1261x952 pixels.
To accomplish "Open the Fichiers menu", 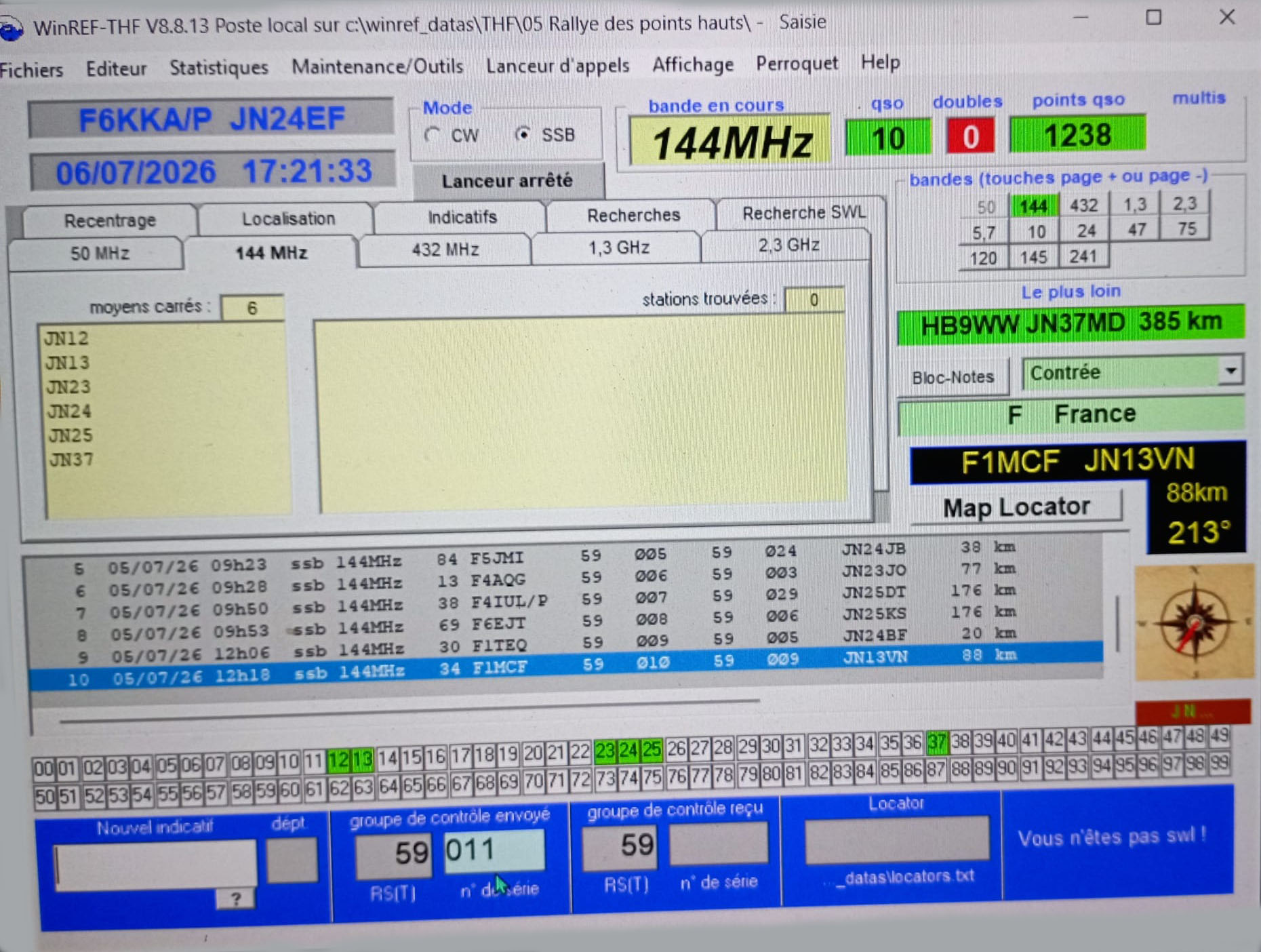I will point(31,69).
